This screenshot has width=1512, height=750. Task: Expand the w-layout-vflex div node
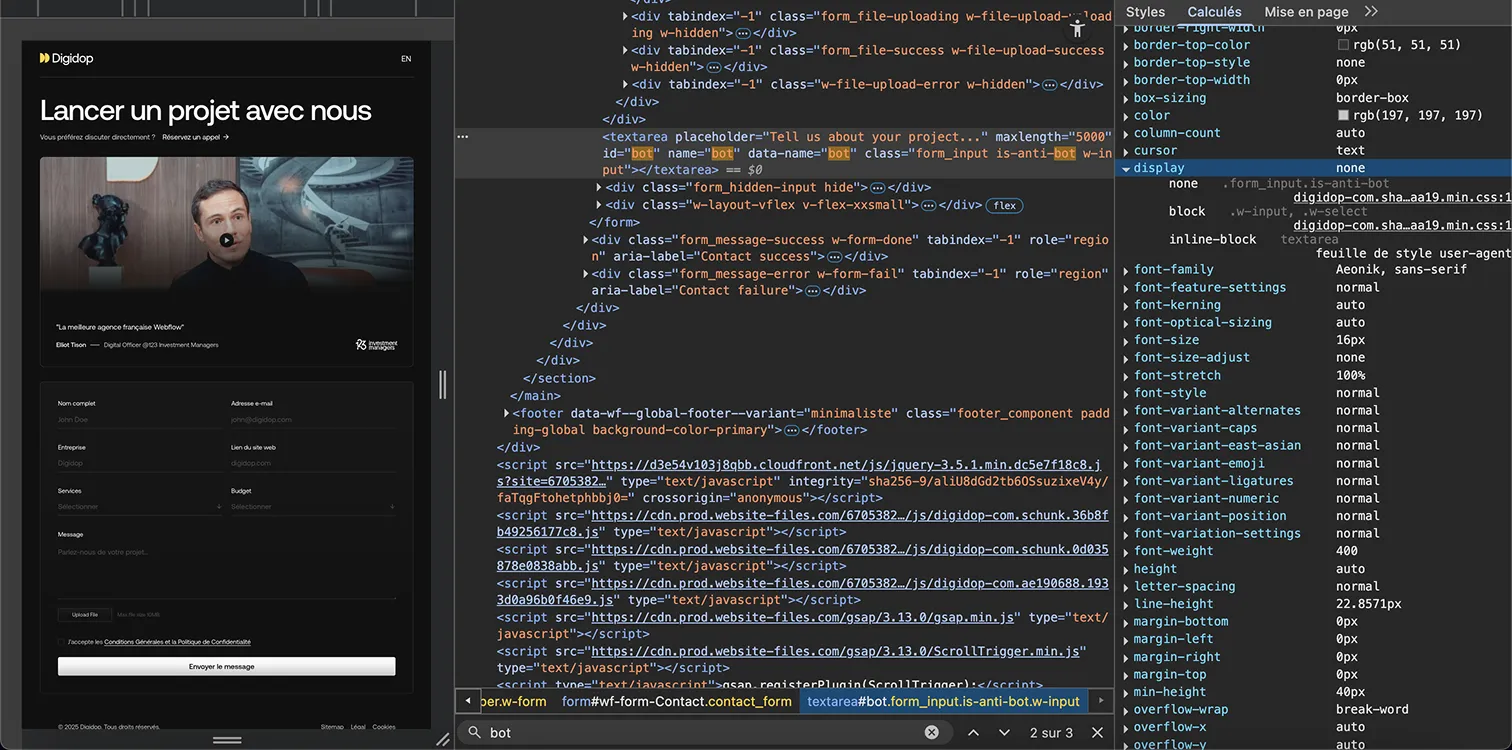click(599, 205)
